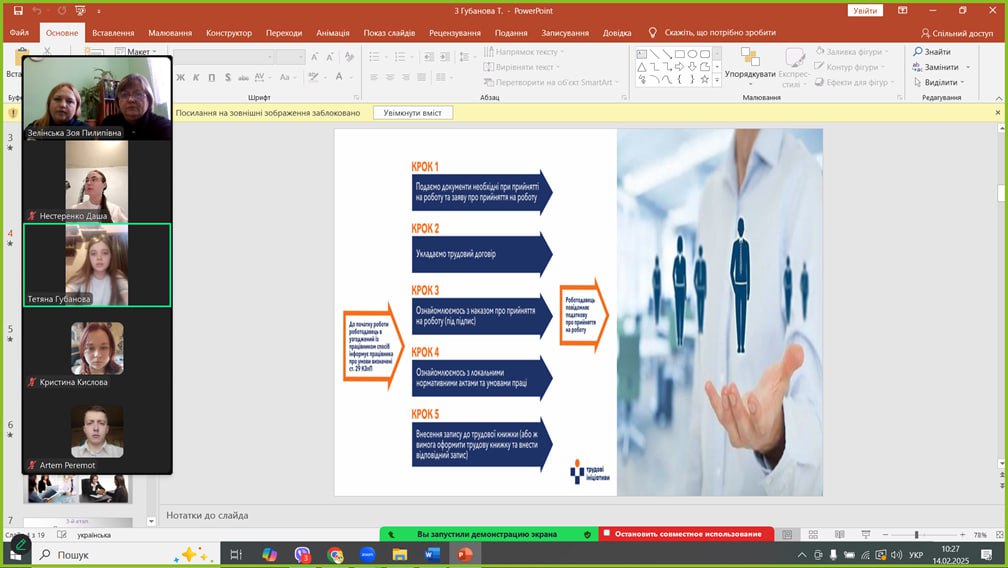This screenshot has width=1008, height=568.
Task: Open the Анімація ribbon tab
Action: (x=332, y=33)
